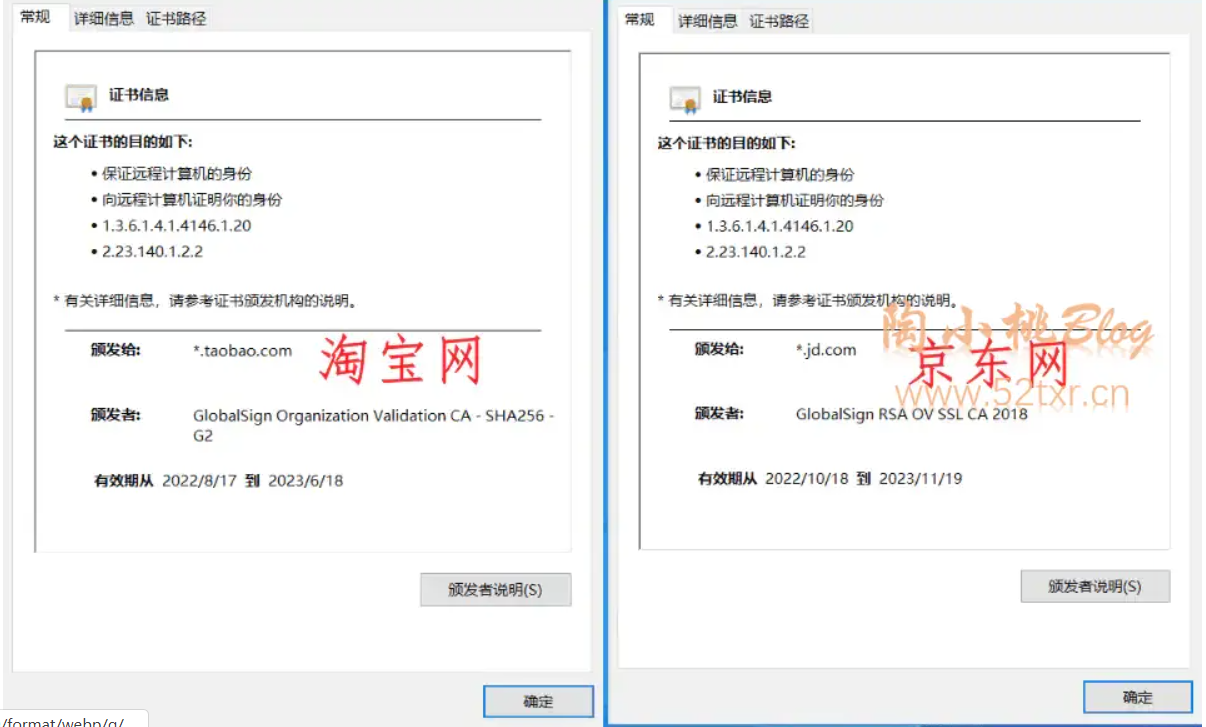Click 颁发给 label in taobao window
This screenshot has width=1206, height=727.
(116, 350)
